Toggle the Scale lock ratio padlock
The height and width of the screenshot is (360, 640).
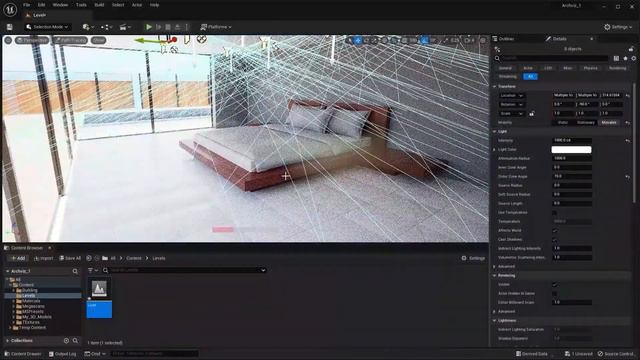(531, 113)
